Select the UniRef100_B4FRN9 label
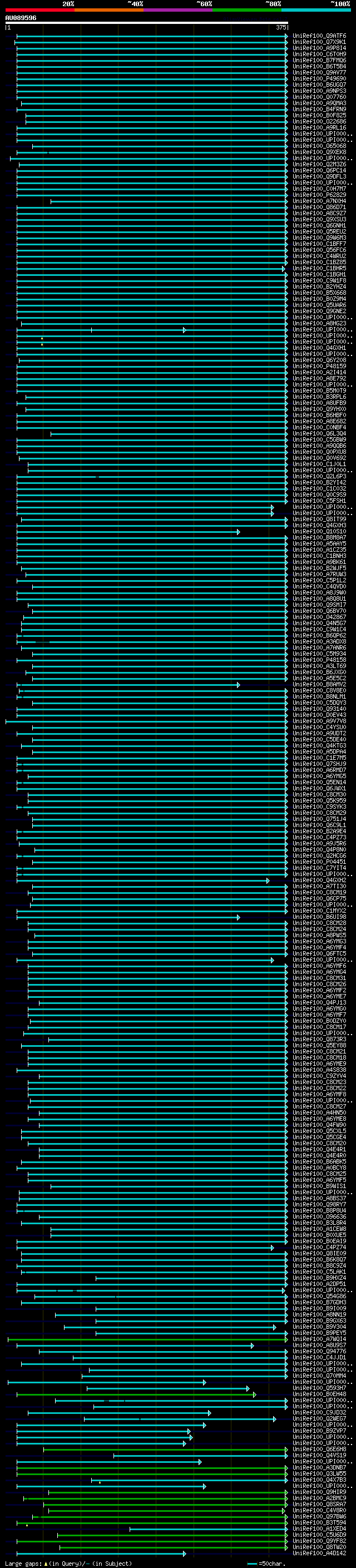The width and height of the screenshot is (356, 1568). [x=319, y=109]
